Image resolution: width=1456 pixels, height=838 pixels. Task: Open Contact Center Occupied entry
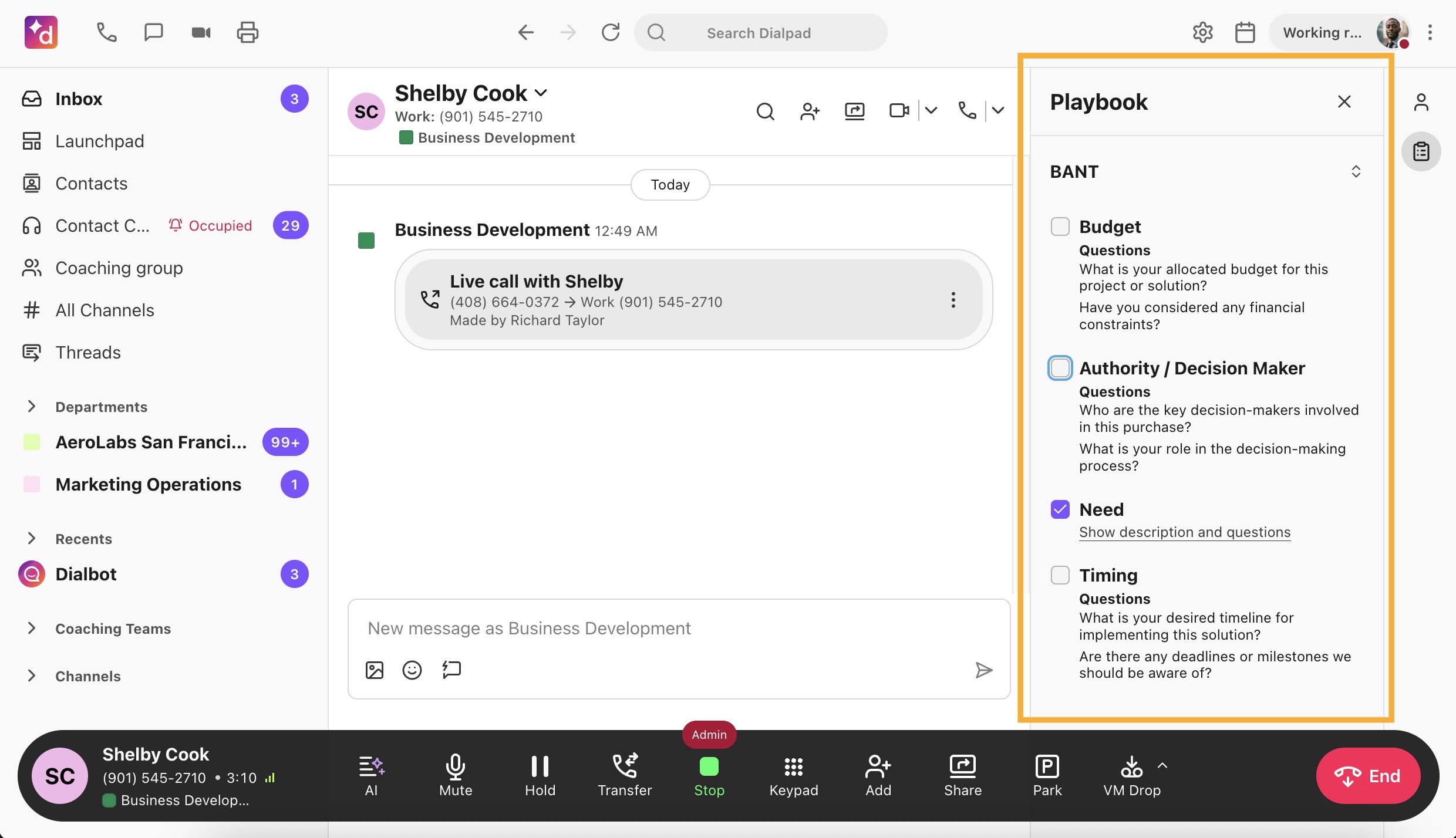164,225
